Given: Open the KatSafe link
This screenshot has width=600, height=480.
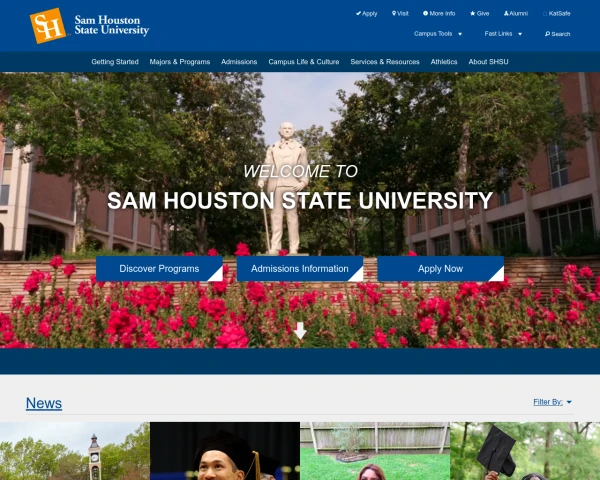Looking at the screenshot, I should pyautogui.click(x=557, y=13).
